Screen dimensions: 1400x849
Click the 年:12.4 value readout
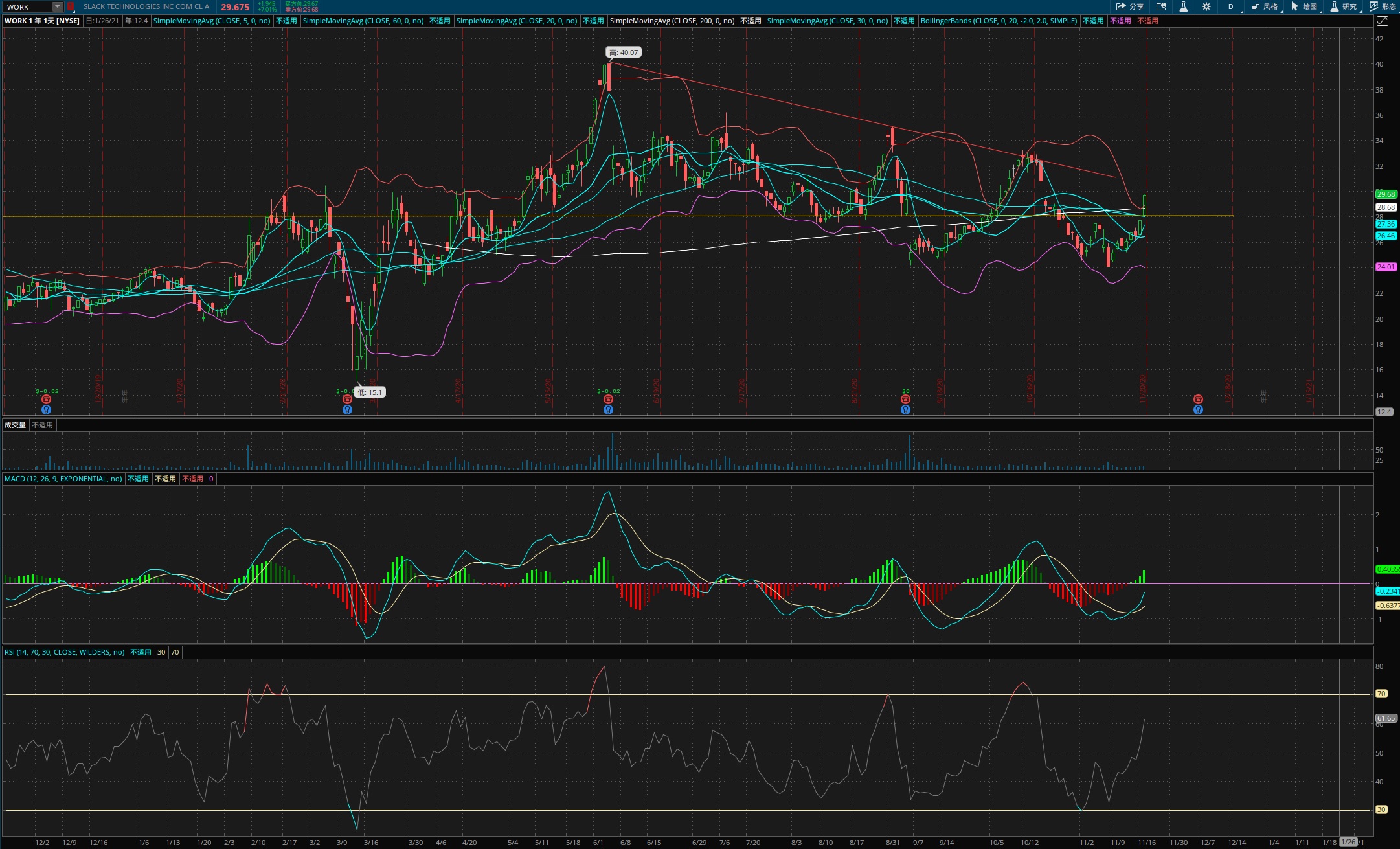click(x=137, y=21)
